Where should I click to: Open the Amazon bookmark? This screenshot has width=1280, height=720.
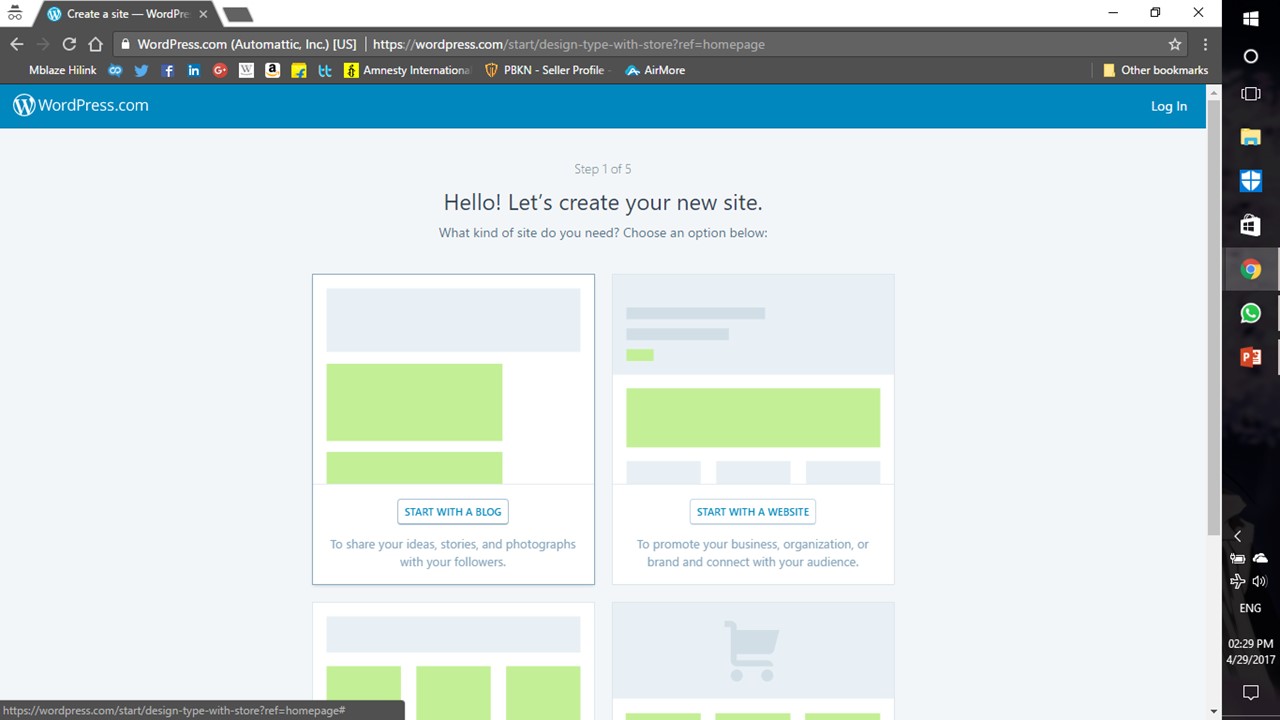pos(272,70)
